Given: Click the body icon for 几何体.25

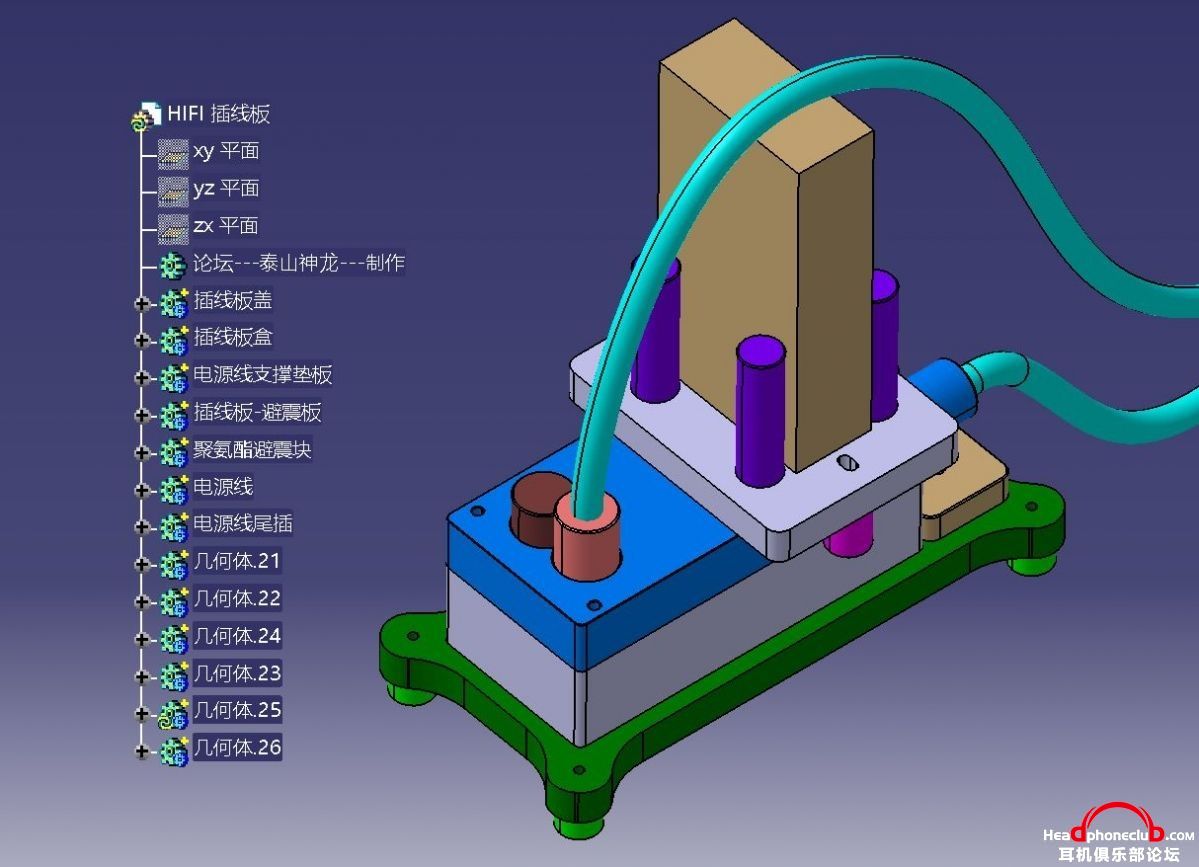Looking at the screenshot, I should (173, 713).
